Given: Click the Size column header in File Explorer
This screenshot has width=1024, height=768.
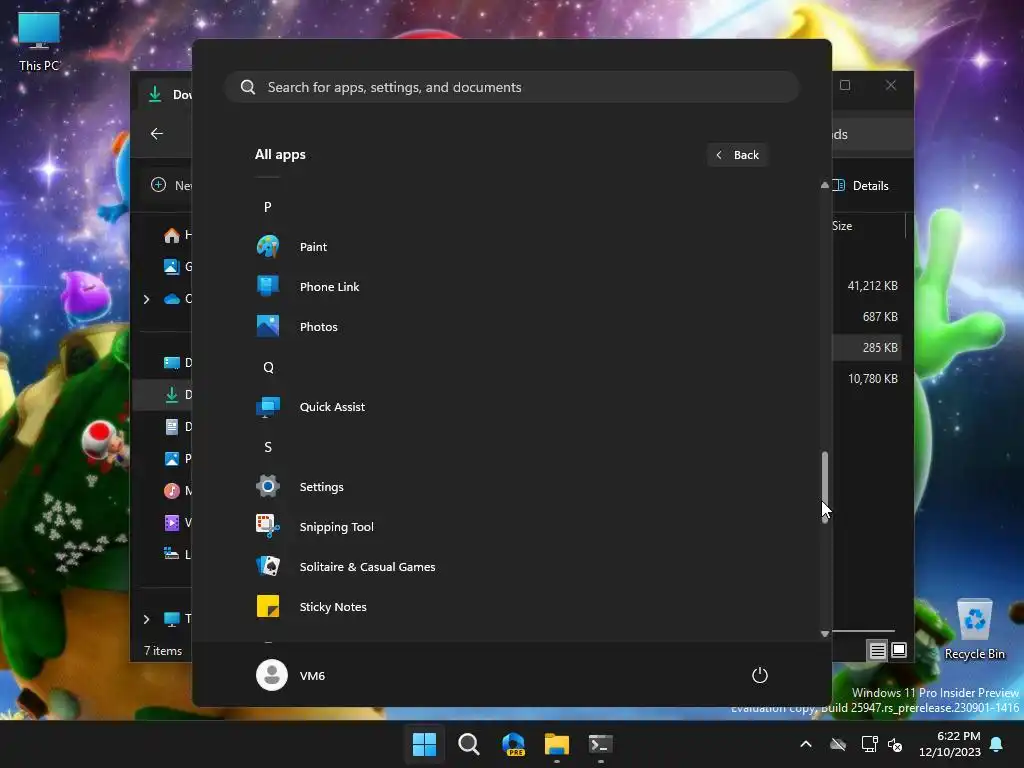Looking at the screenshot, I should pos(869,226).
